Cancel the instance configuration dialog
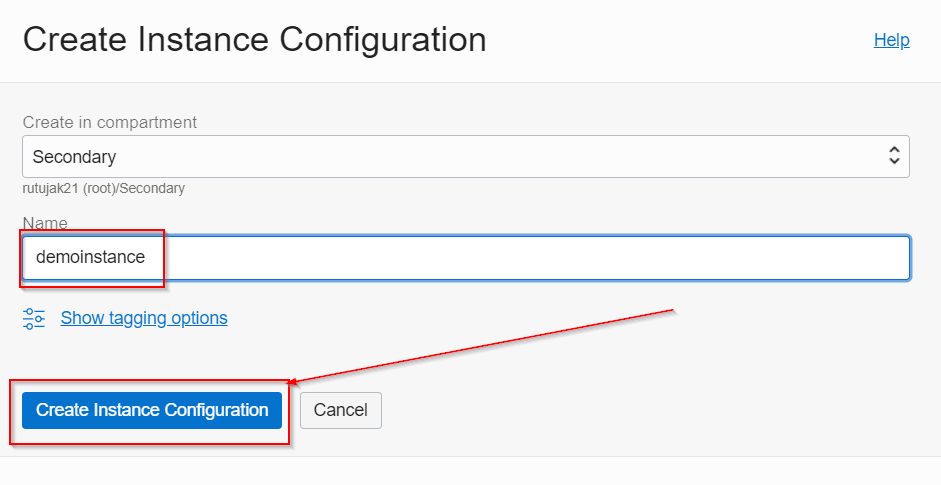 coord(340,410)
